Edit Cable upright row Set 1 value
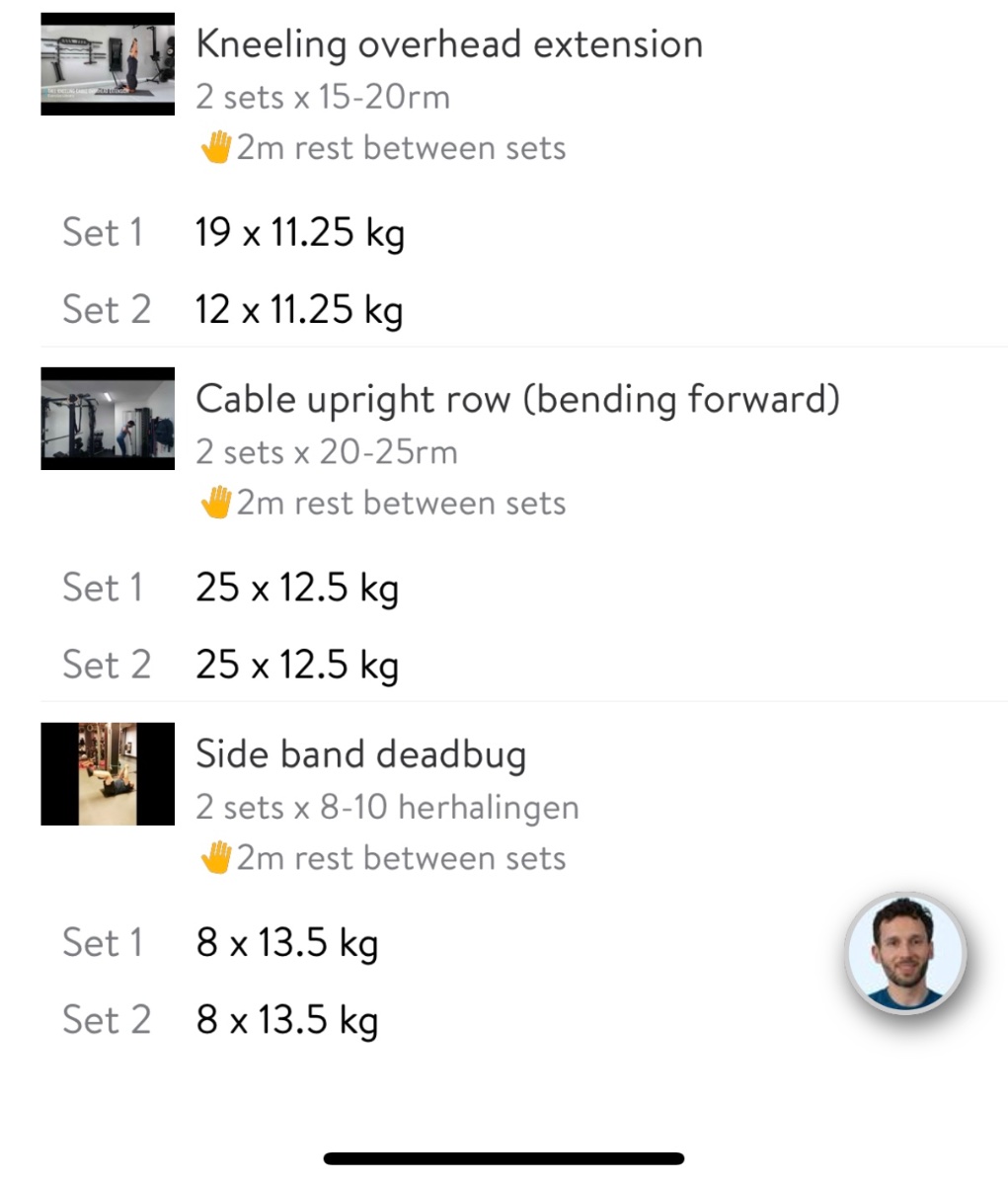Image resolution: width=1008 pixels, height=1185 pixels. 297,588
